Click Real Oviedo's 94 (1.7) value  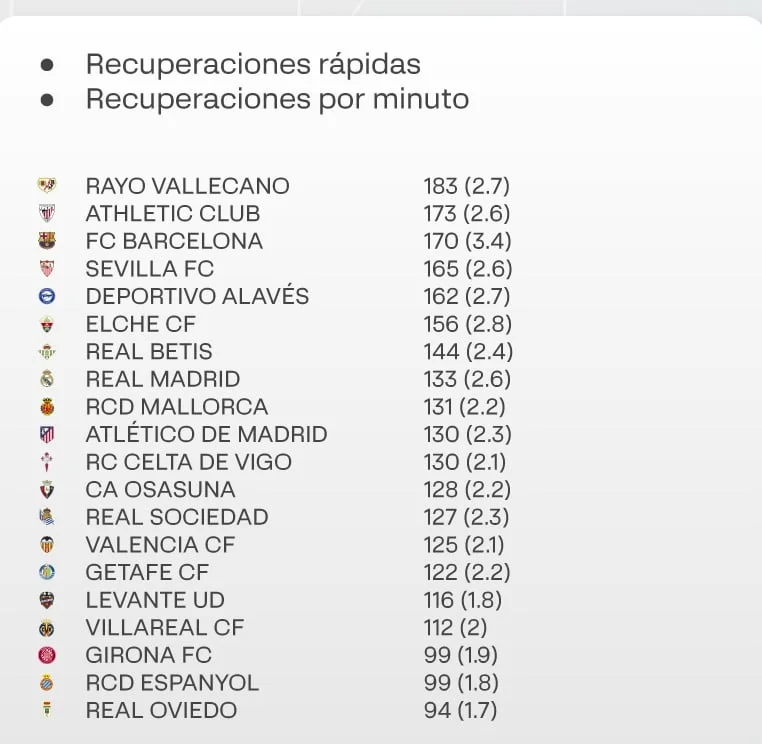pyautogui.click(x=460, y=711)
